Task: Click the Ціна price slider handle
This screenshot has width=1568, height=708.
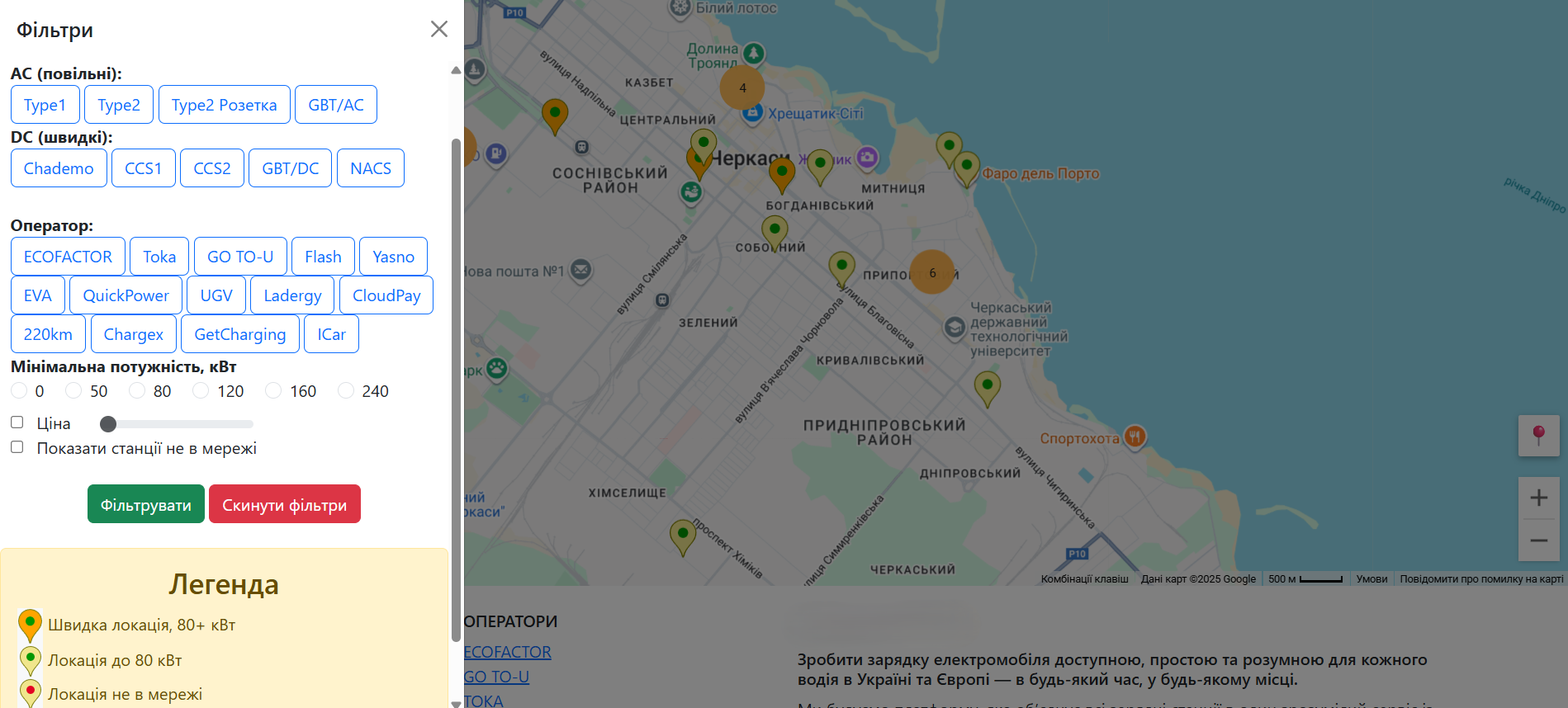Action: (108, 424)
